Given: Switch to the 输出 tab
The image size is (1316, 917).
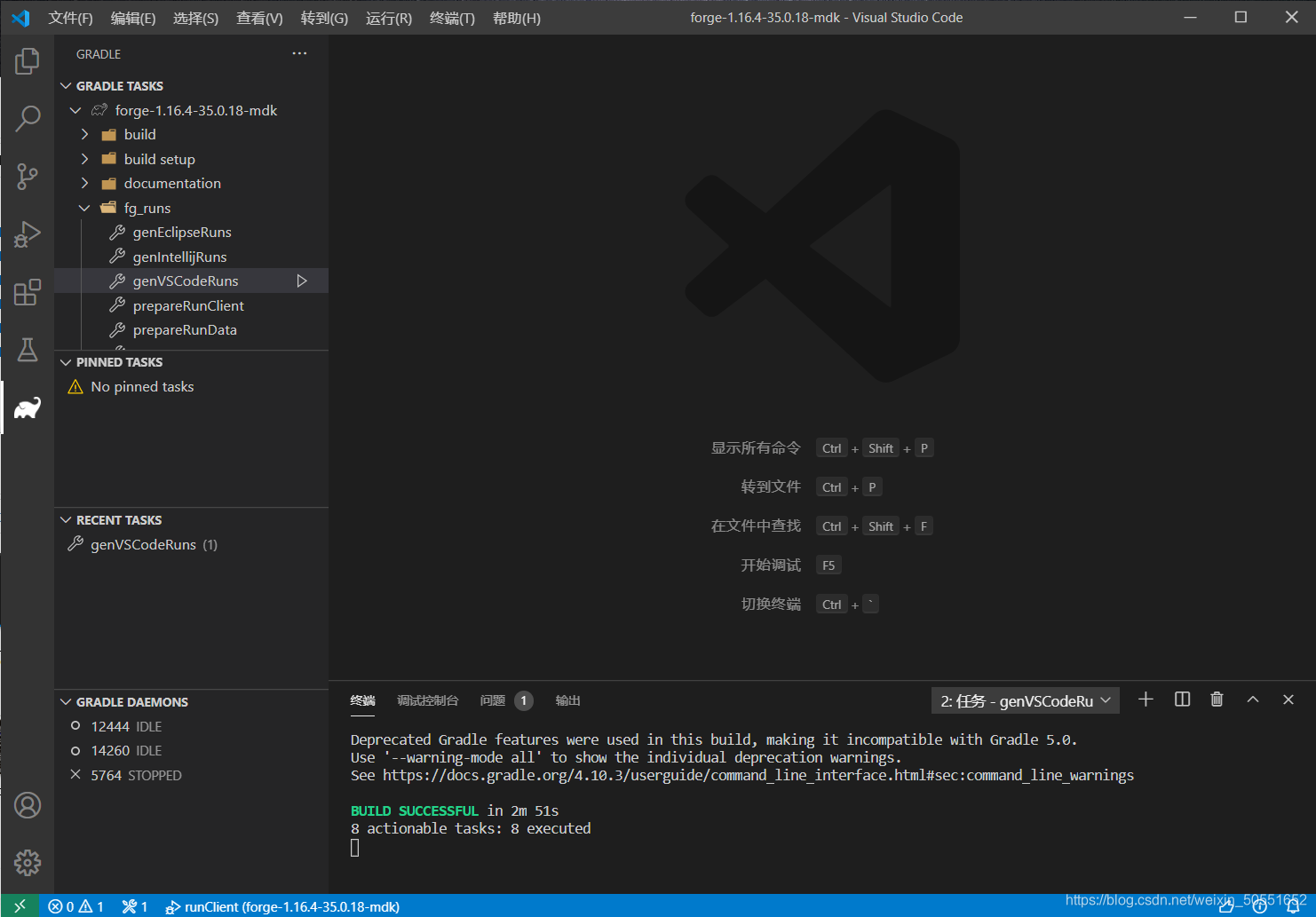Looking at the screenshot, I should coord(567,700).
